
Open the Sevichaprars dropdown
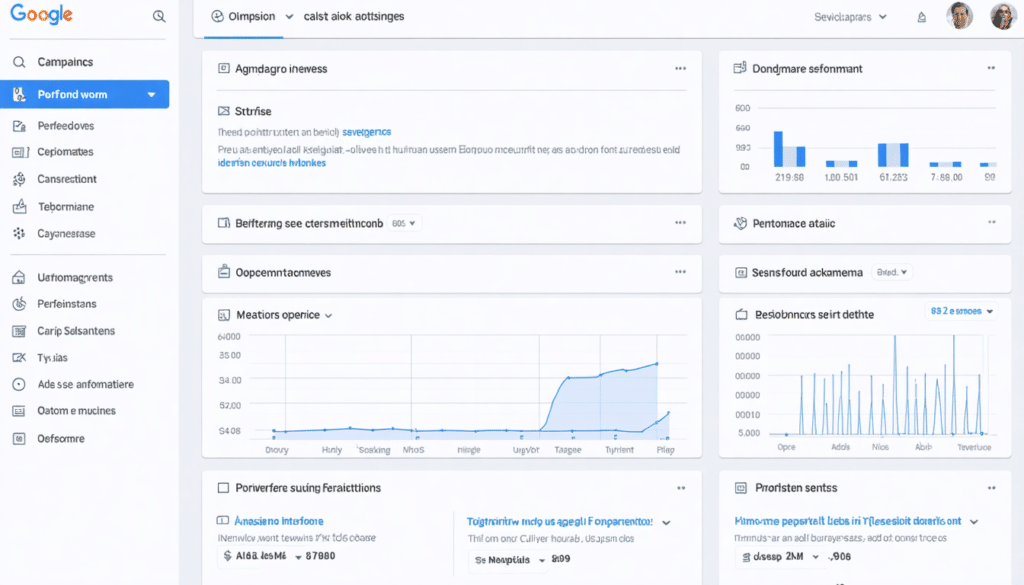tap(850, 17)
